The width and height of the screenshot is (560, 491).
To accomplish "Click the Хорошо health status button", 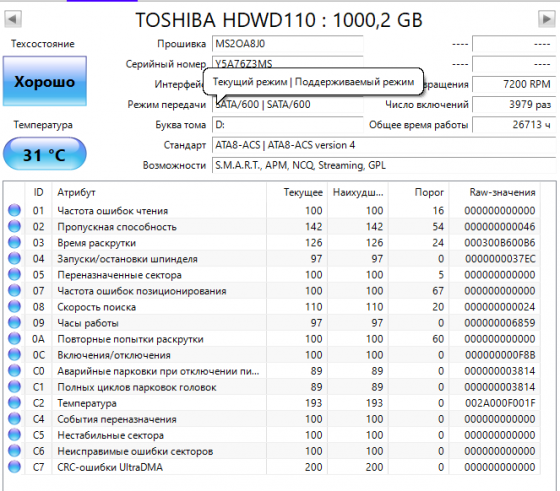I will coord(45,81).
